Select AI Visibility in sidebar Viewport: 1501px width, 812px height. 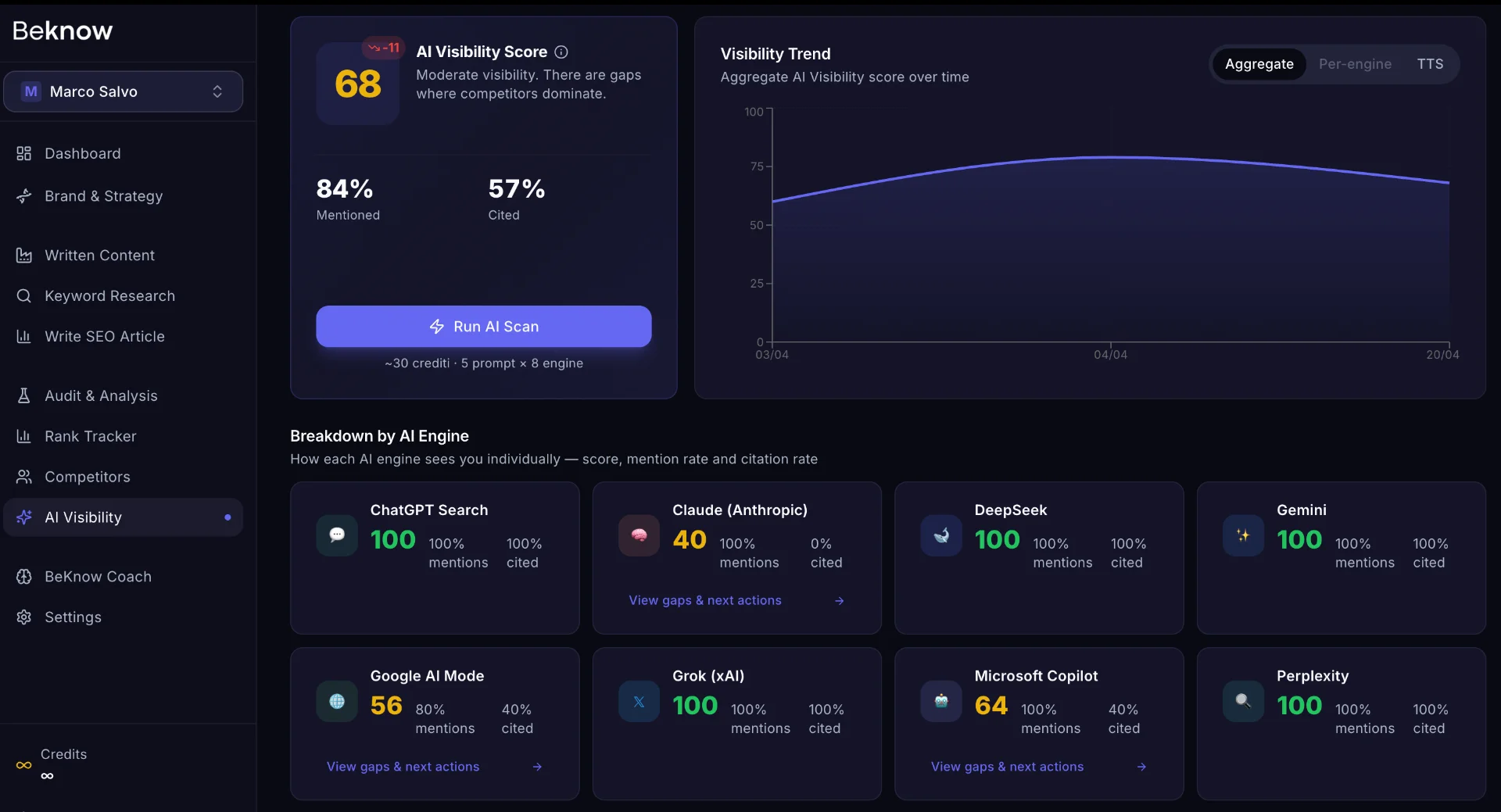[124, 517]
